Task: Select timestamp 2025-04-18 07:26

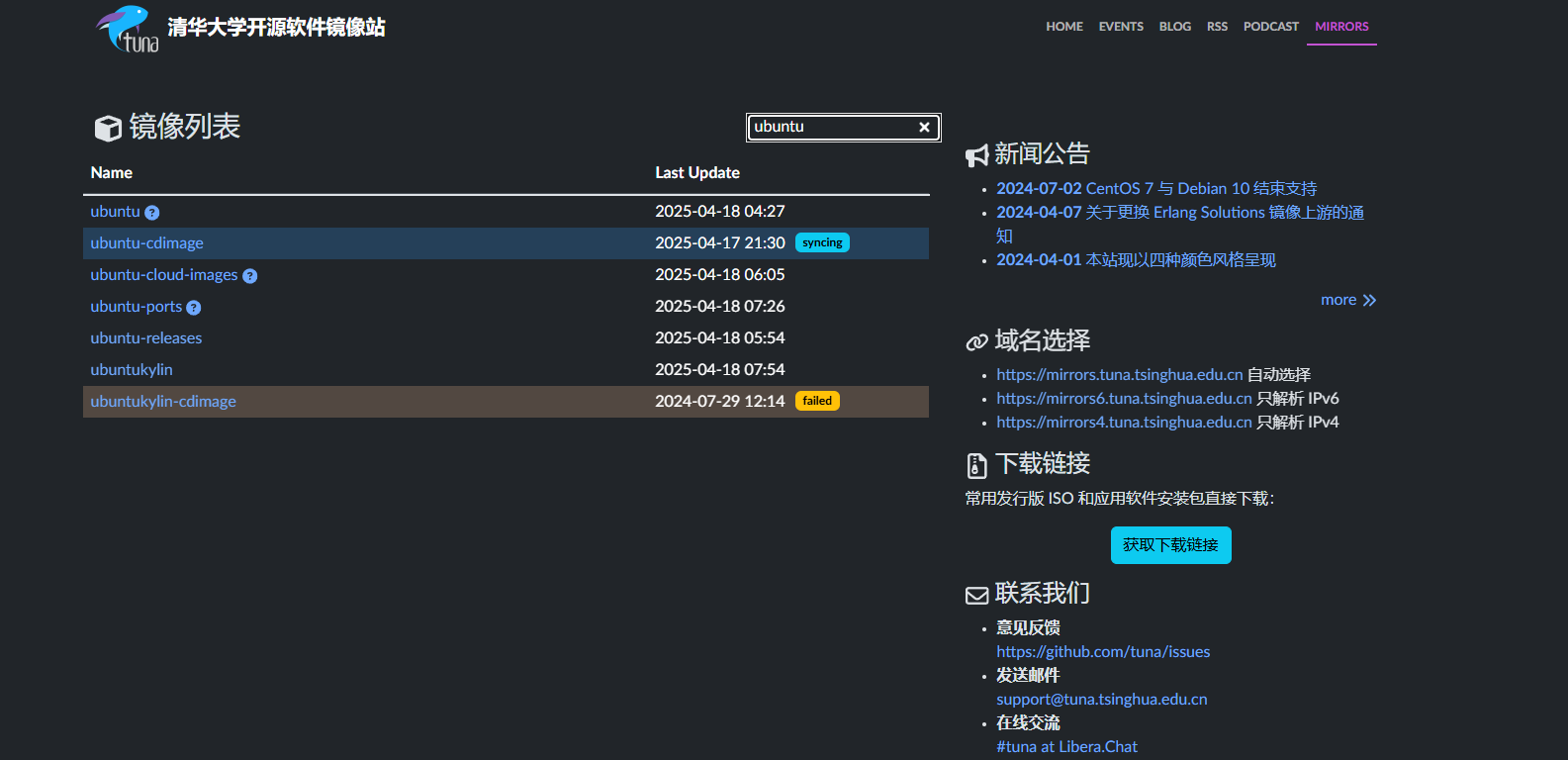Action: [719, 307]
